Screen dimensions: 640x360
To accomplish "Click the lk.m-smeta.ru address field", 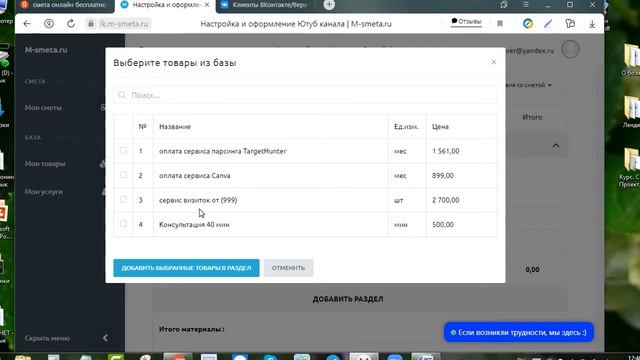I will [x=124, y=24].
